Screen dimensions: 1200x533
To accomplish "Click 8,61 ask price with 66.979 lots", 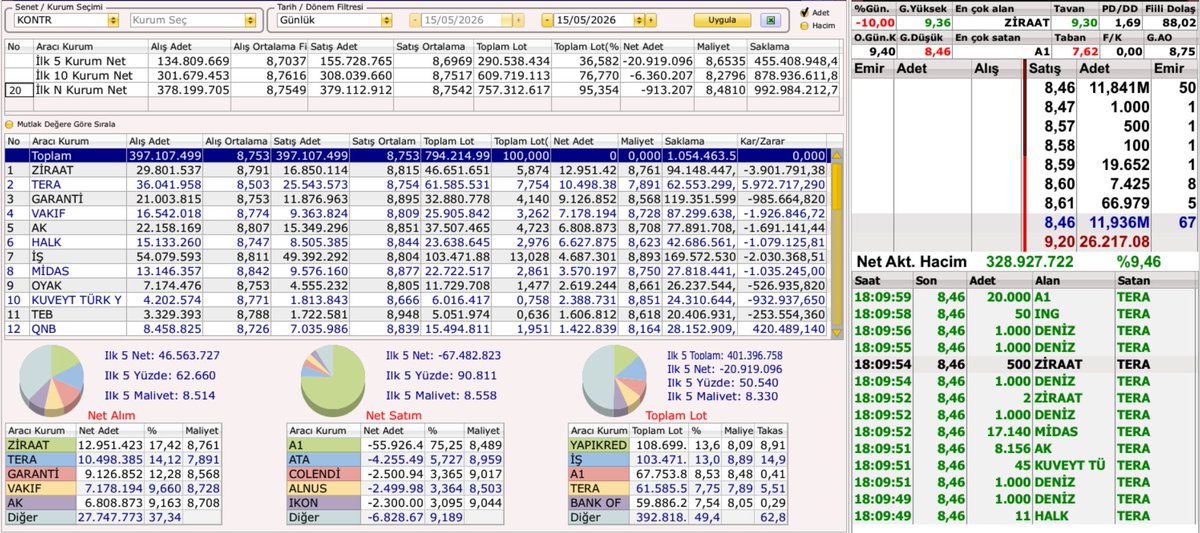I will (1059, 203).
